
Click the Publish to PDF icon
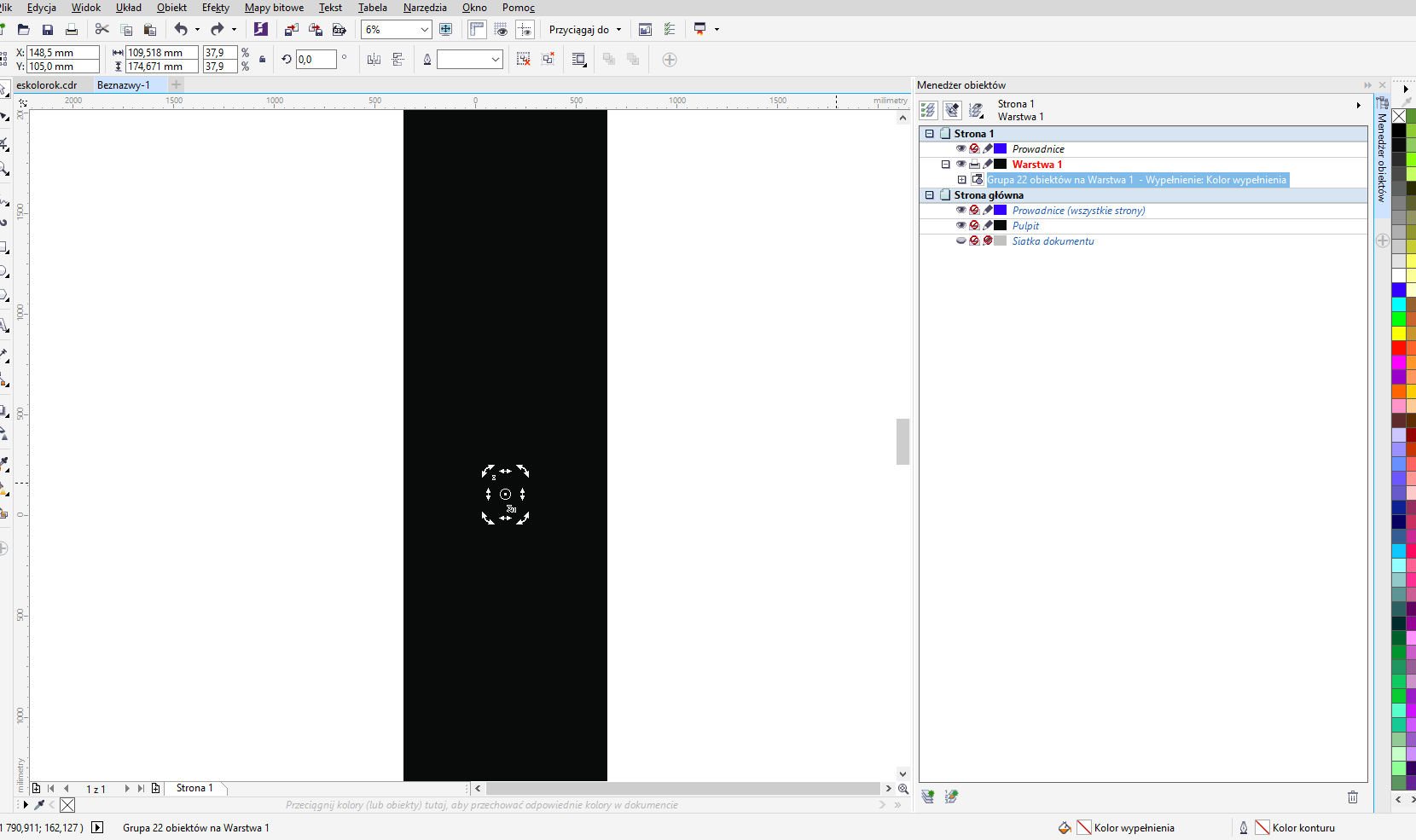339,30
